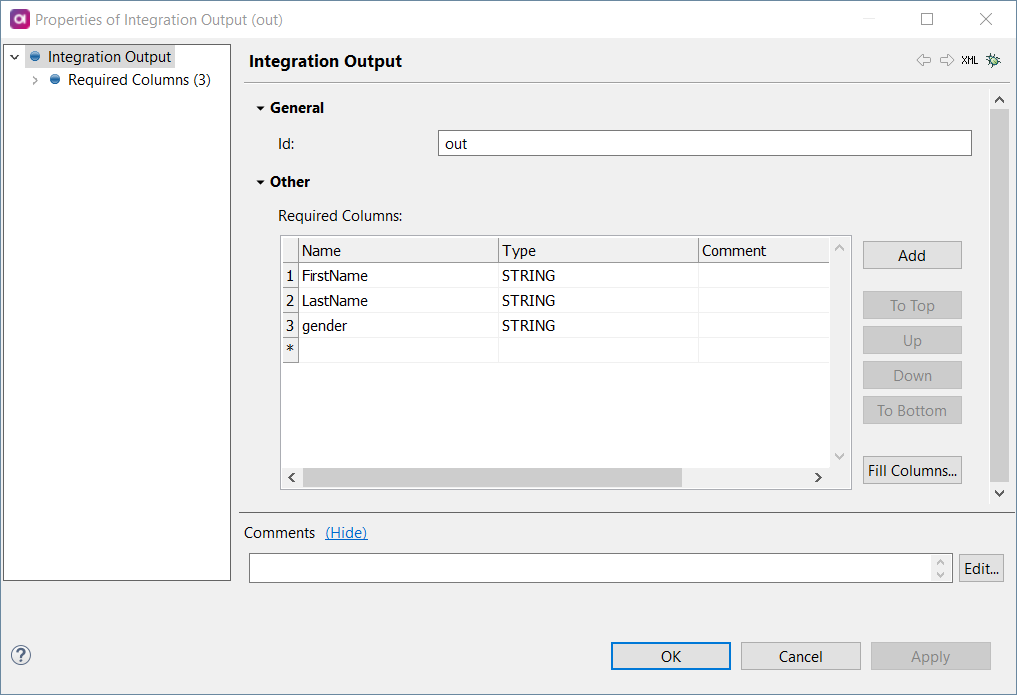Open help via the question mark icon
The height and width of the screenshot is (695, 1017).
tap(20, 655)
